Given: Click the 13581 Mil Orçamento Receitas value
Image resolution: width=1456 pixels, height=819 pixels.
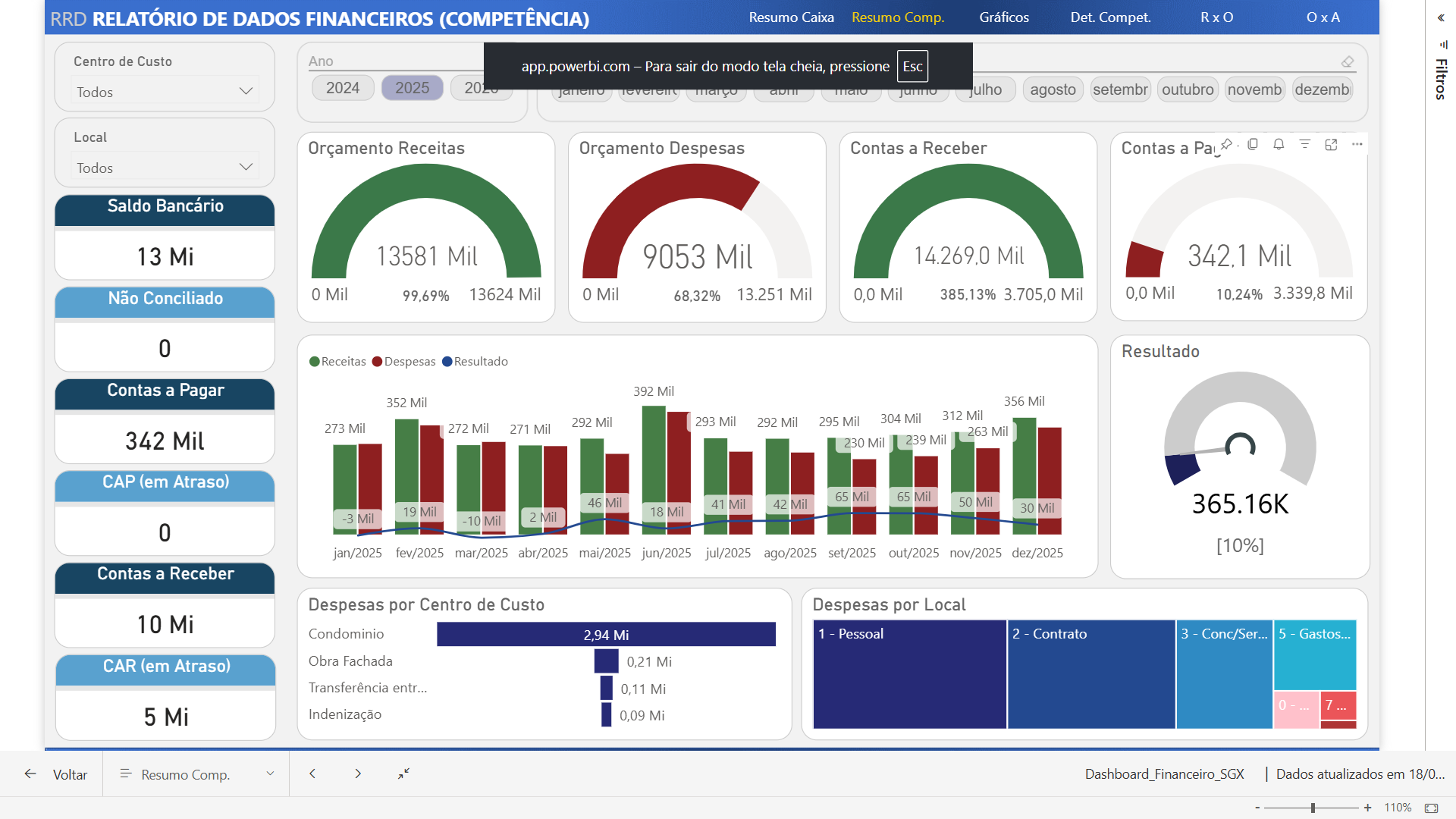Looking at the screenshot, I should tap(427, 256).
